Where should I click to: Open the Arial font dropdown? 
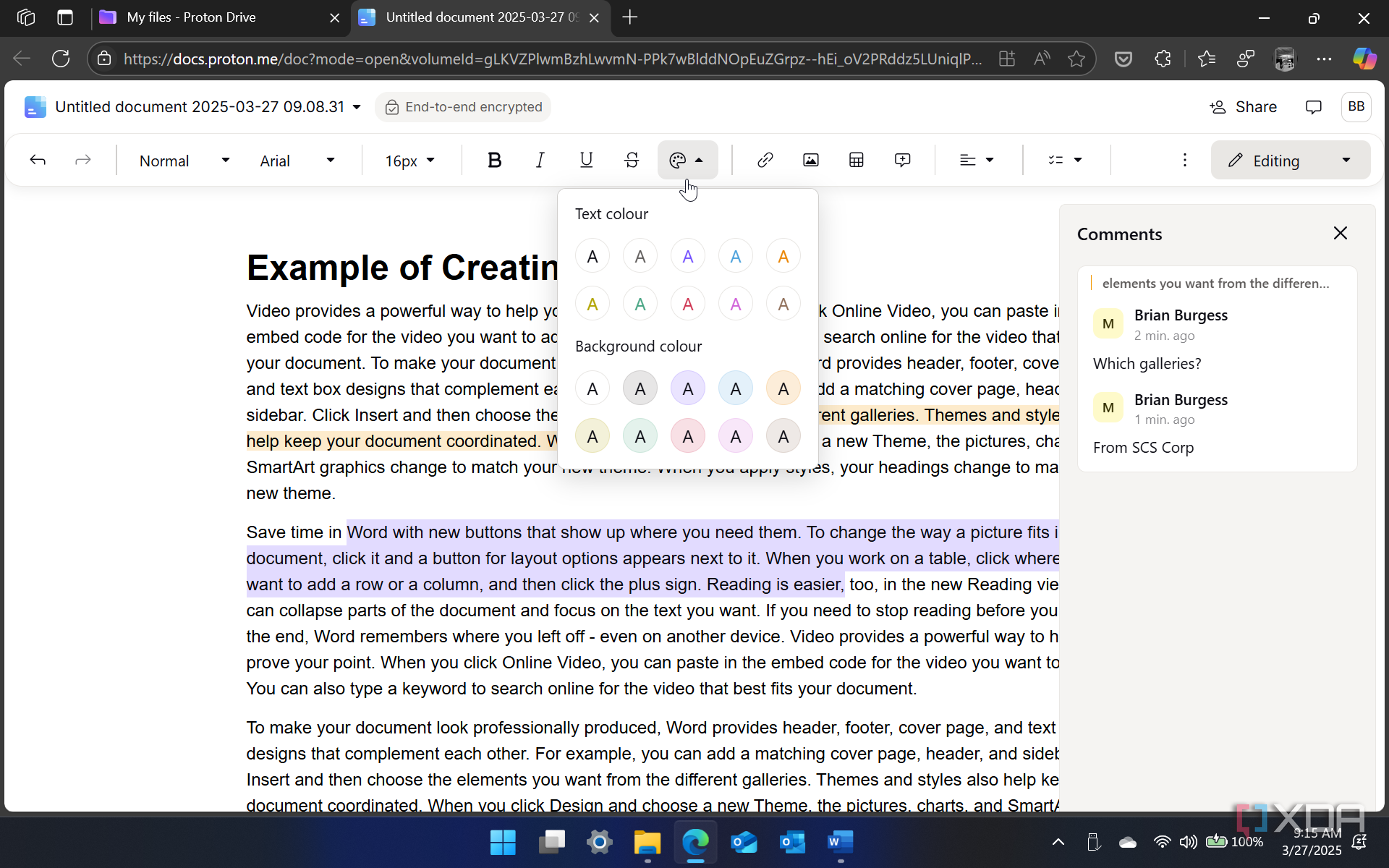[x=297, y=161]
